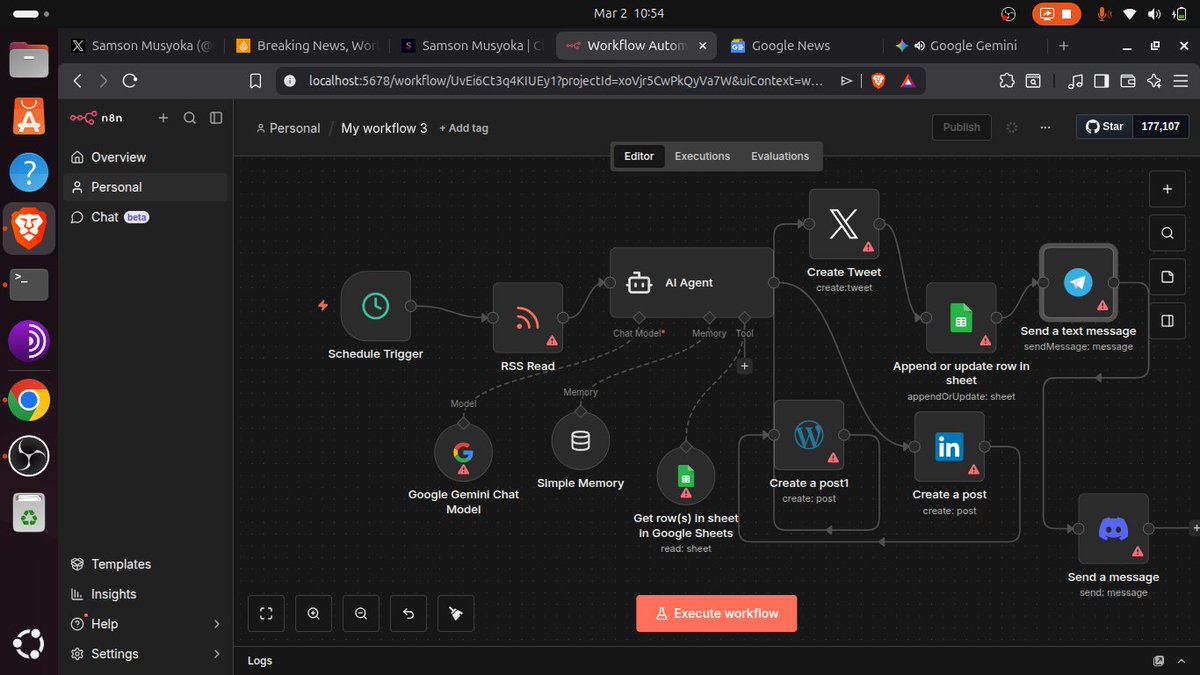
Task: Open the Discord Send a message node
Action: 1113,529
